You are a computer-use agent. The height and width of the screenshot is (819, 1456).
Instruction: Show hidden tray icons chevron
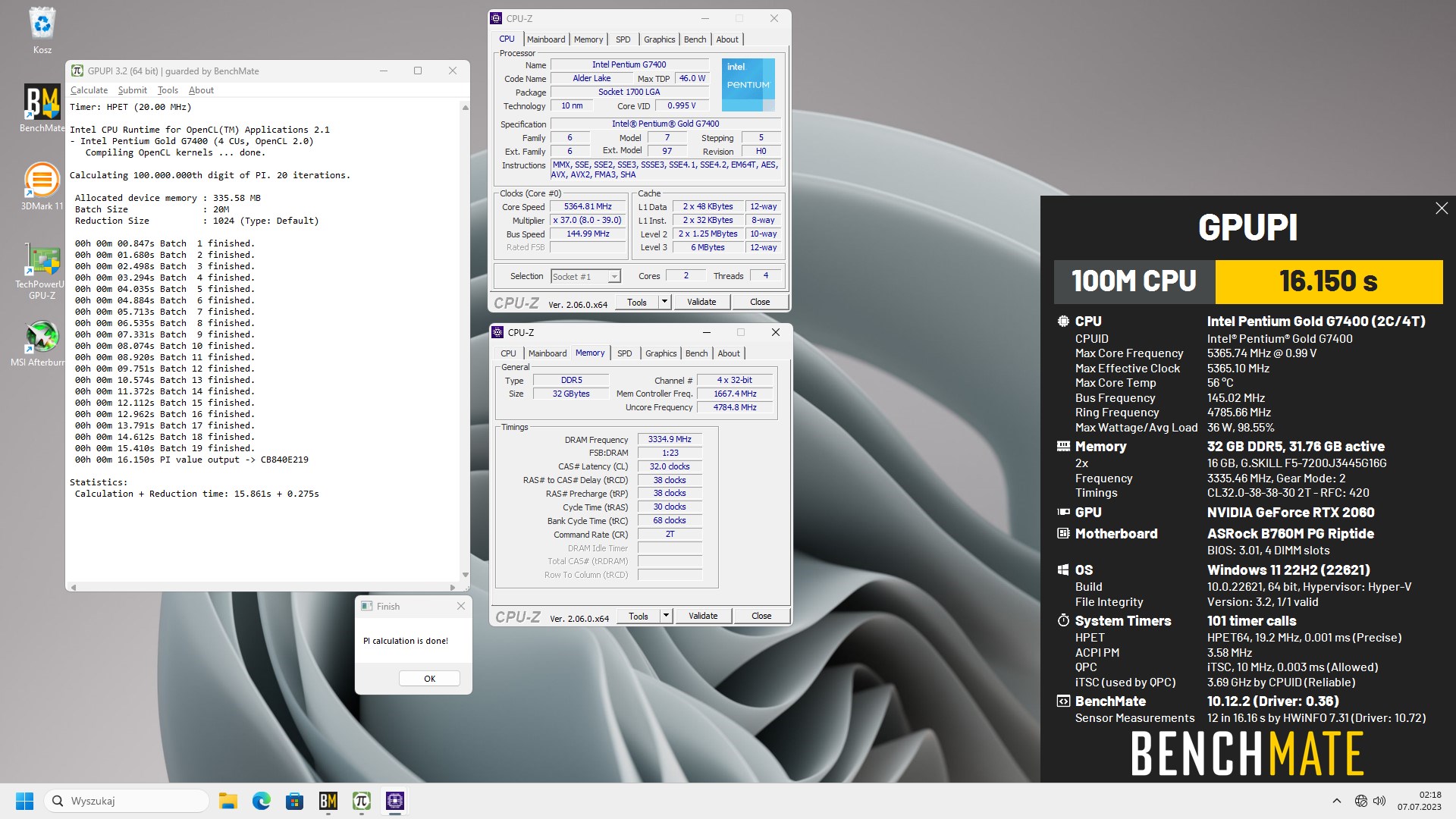(1337, 801)
